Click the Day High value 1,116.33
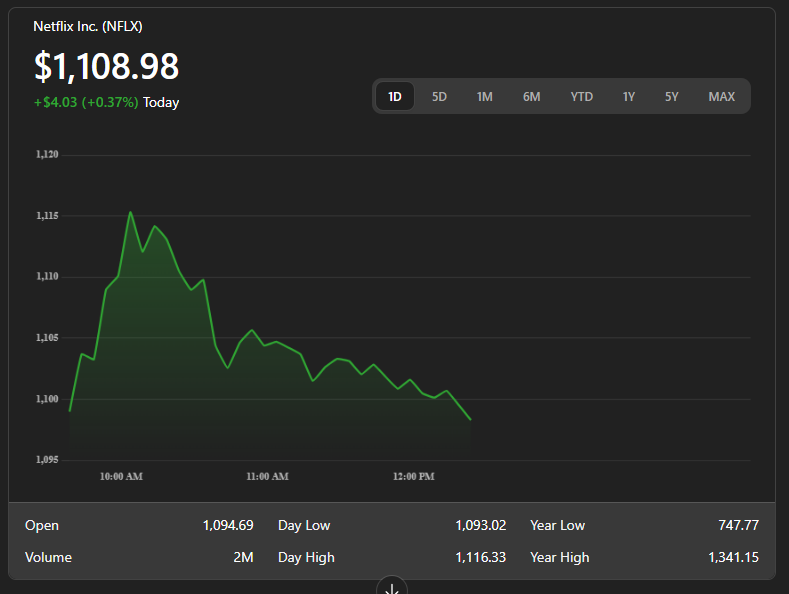This screenshot has height=594, width=789. (481, 557)
